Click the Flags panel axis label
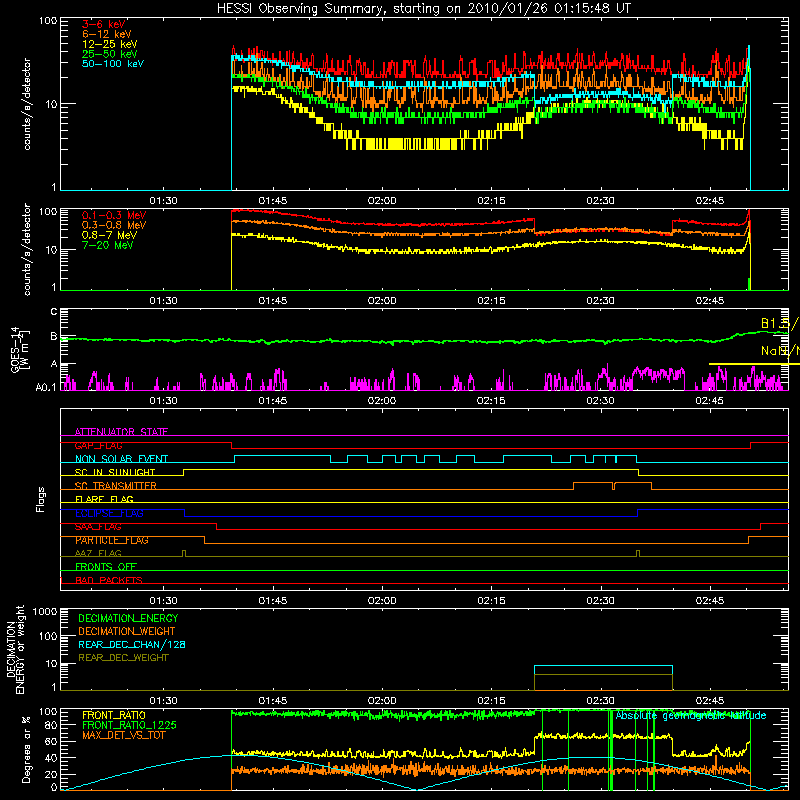The height and width of the screenshot is (800, 800). [x=41, y=499]
